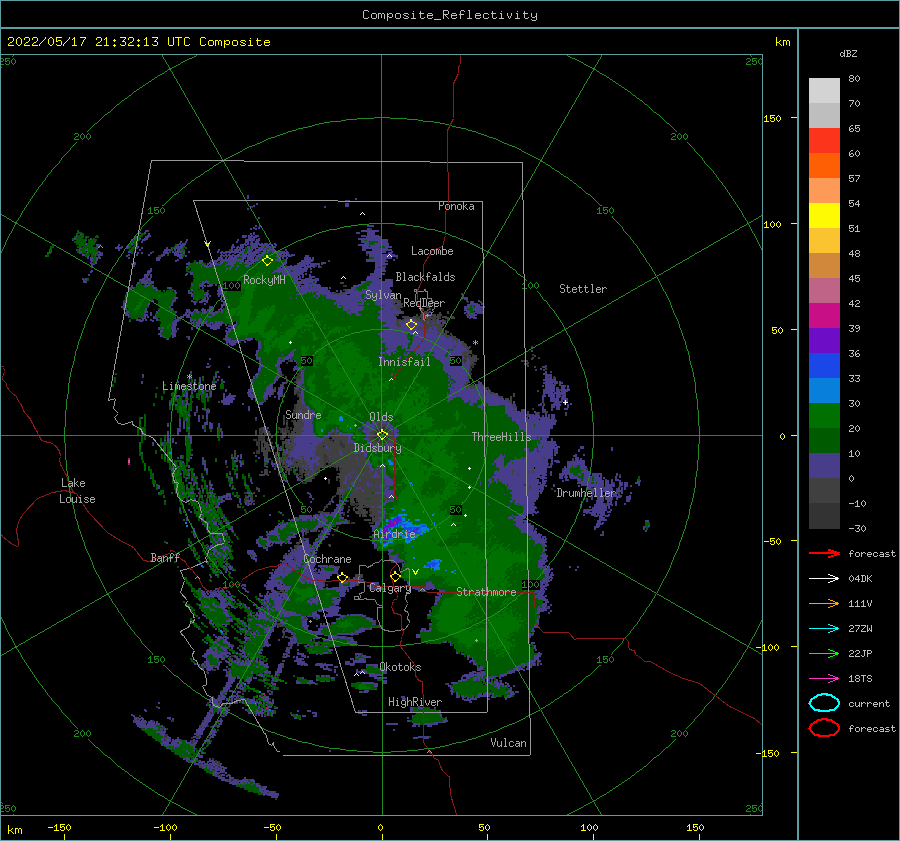The height and width of the screenshot is (841, 900).
Task: Click the Blackfalds label
Action: coord(425,277)
